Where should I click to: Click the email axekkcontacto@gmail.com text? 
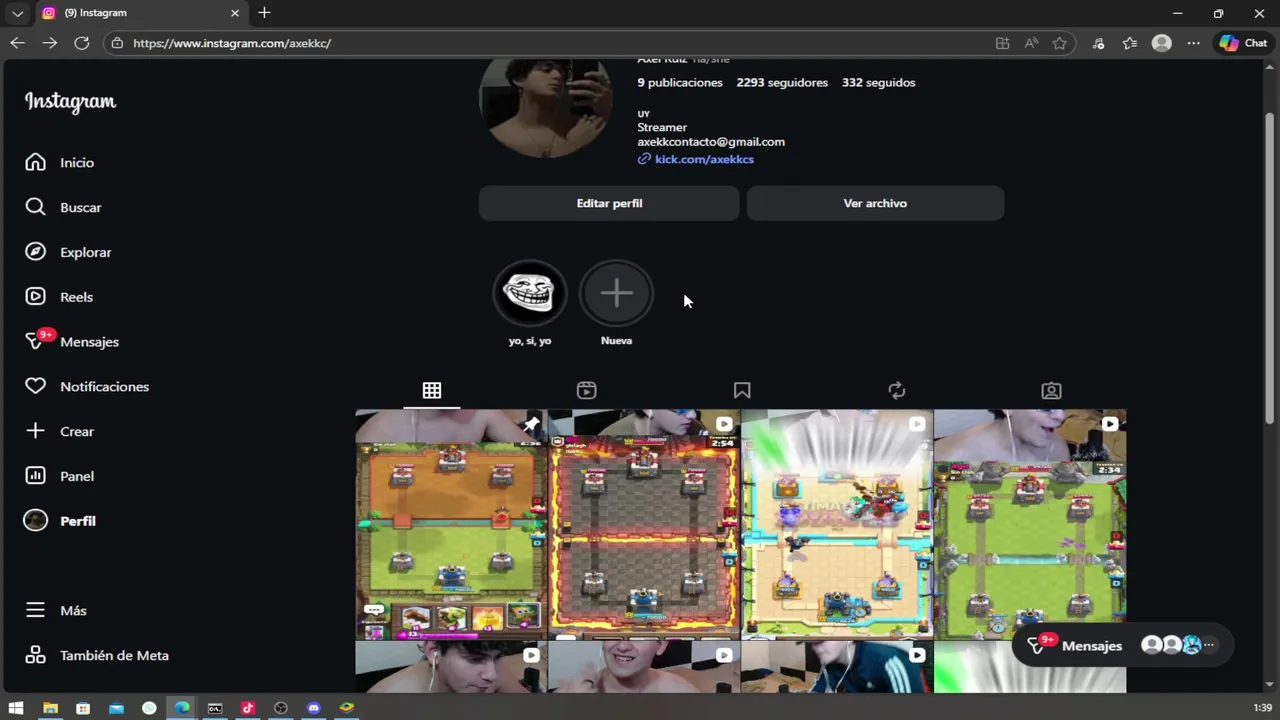pos(711,142)
